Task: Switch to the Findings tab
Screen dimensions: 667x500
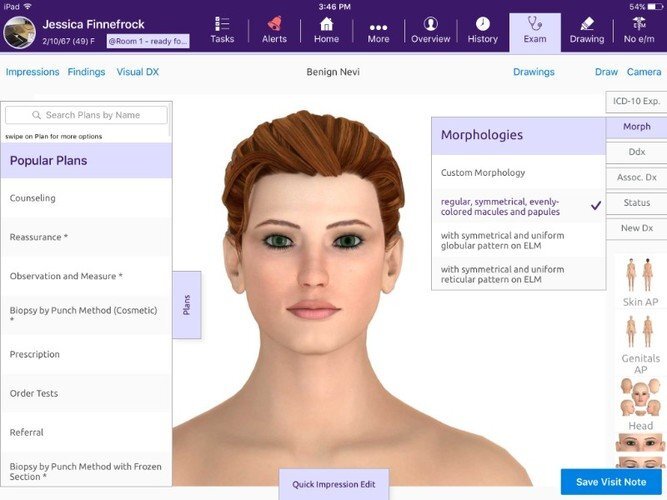Action: tap(86, 72)
